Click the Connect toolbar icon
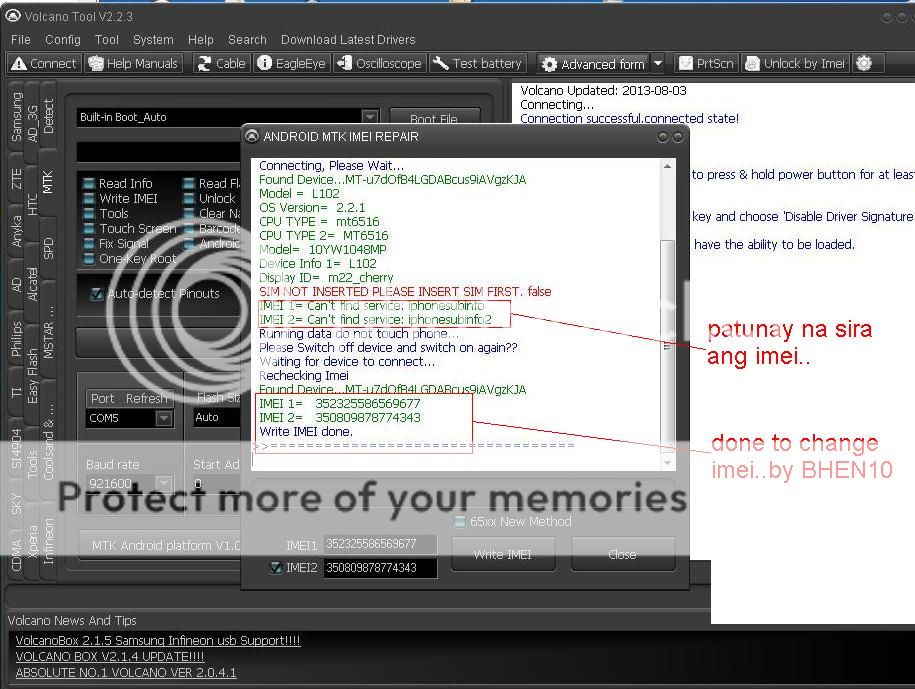 pos(44,63)
